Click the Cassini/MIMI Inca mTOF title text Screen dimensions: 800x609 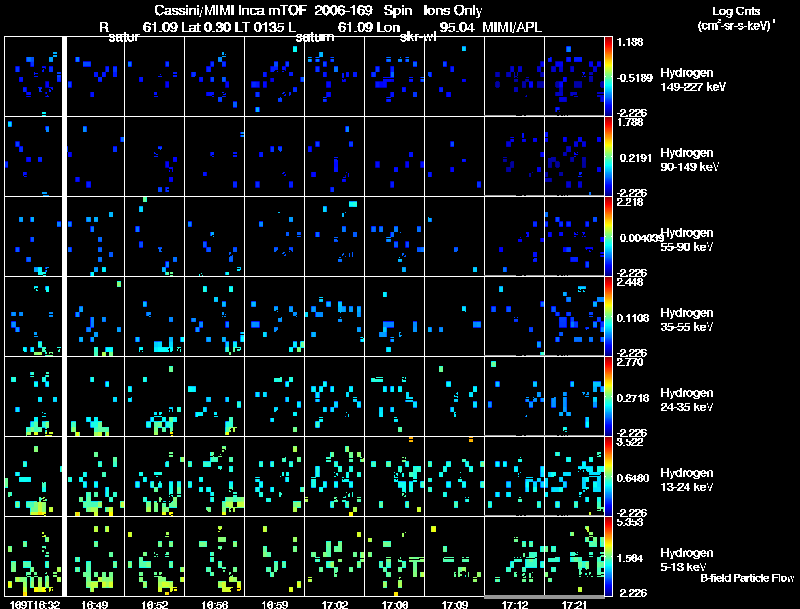click(230, 11)
